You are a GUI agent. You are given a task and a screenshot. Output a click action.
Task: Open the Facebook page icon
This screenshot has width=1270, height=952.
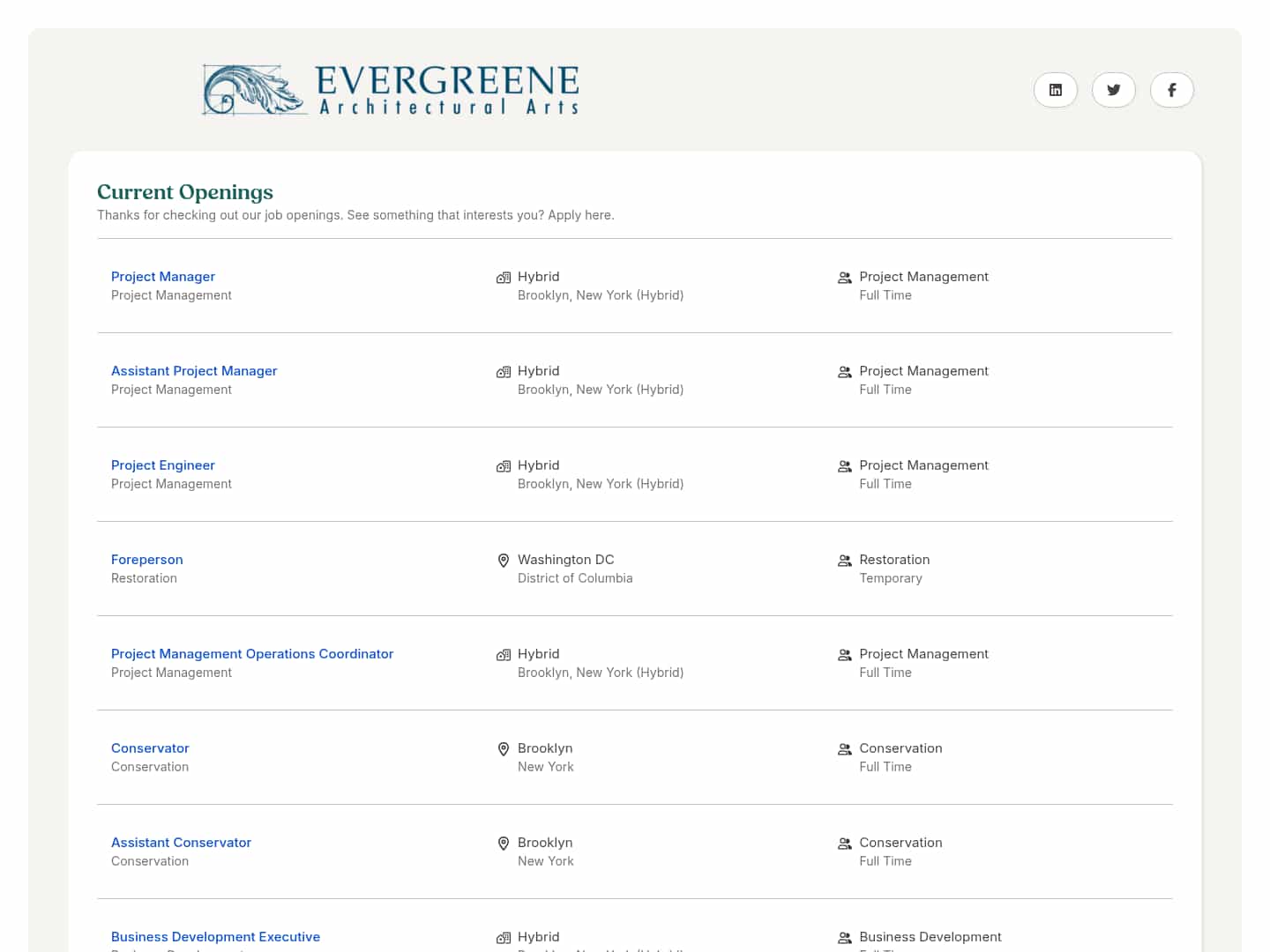tap(1171, 90)
